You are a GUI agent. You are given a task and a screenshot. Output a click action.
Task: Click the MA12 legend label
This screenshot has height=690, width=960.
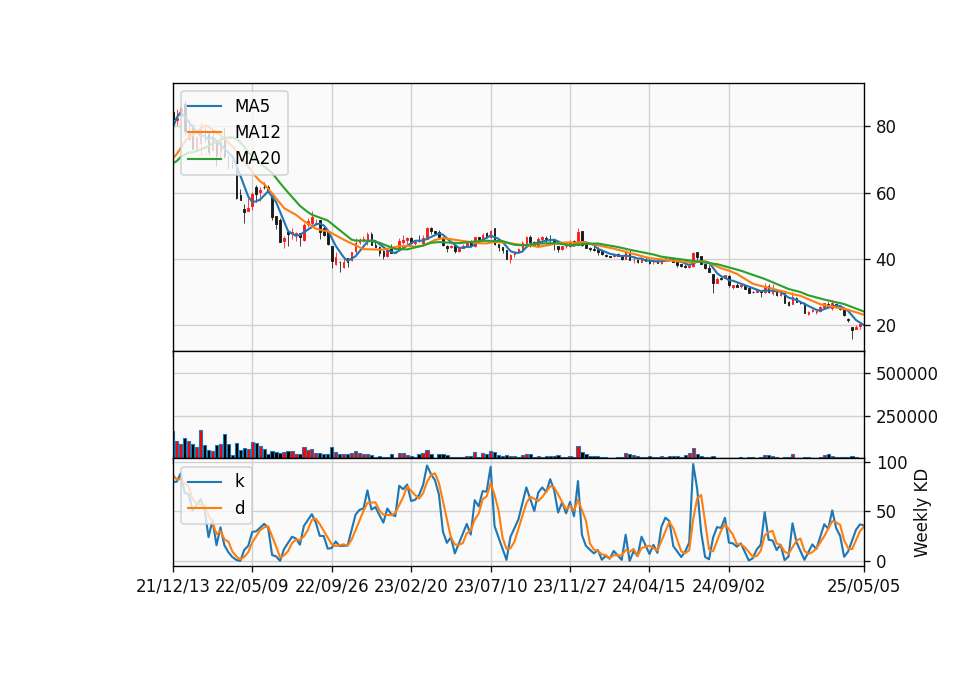coord(257,132)
